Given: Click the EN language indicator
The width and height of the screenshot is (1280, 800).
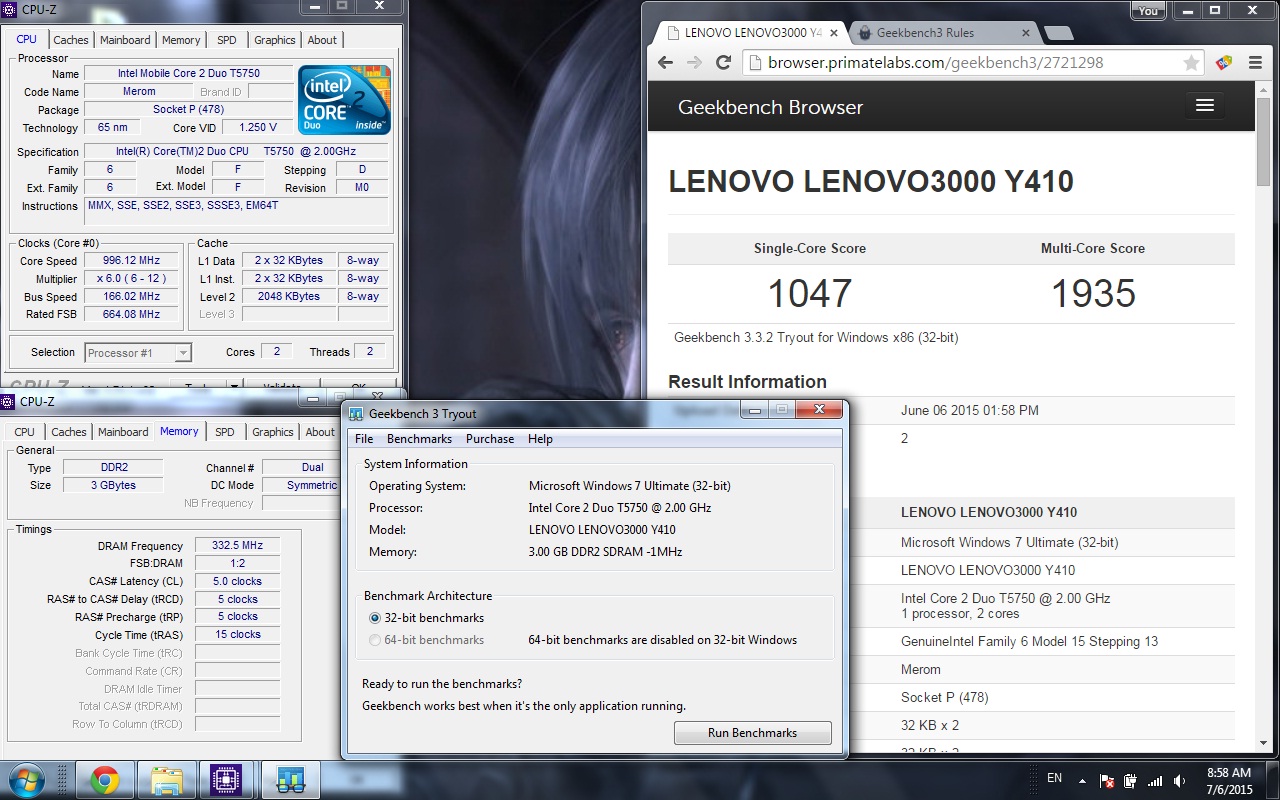Looking at the screenshot, I should click(x=1054, y=778).
